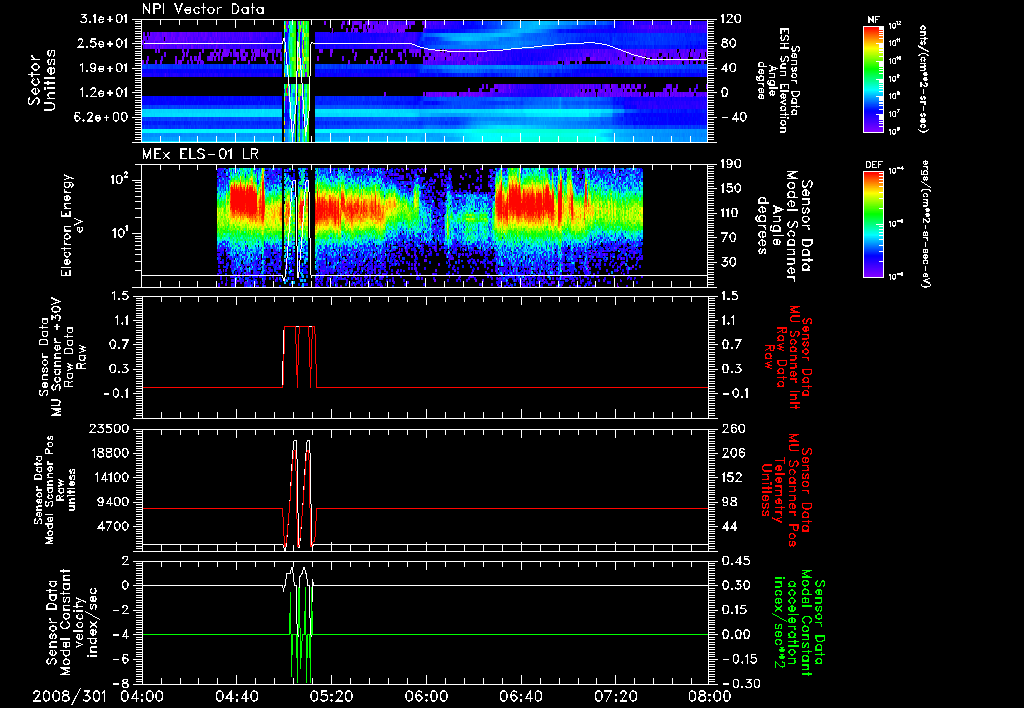1024x708 pixels.
Task: Click the 9400 scanner position tick label
Action: tap(114, 502)
